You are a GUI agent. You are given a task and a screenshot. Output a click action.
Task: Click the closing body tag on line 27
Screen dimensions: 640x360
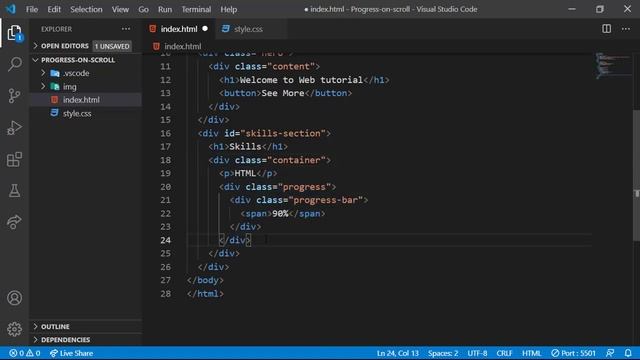click(x=205, y=280)
